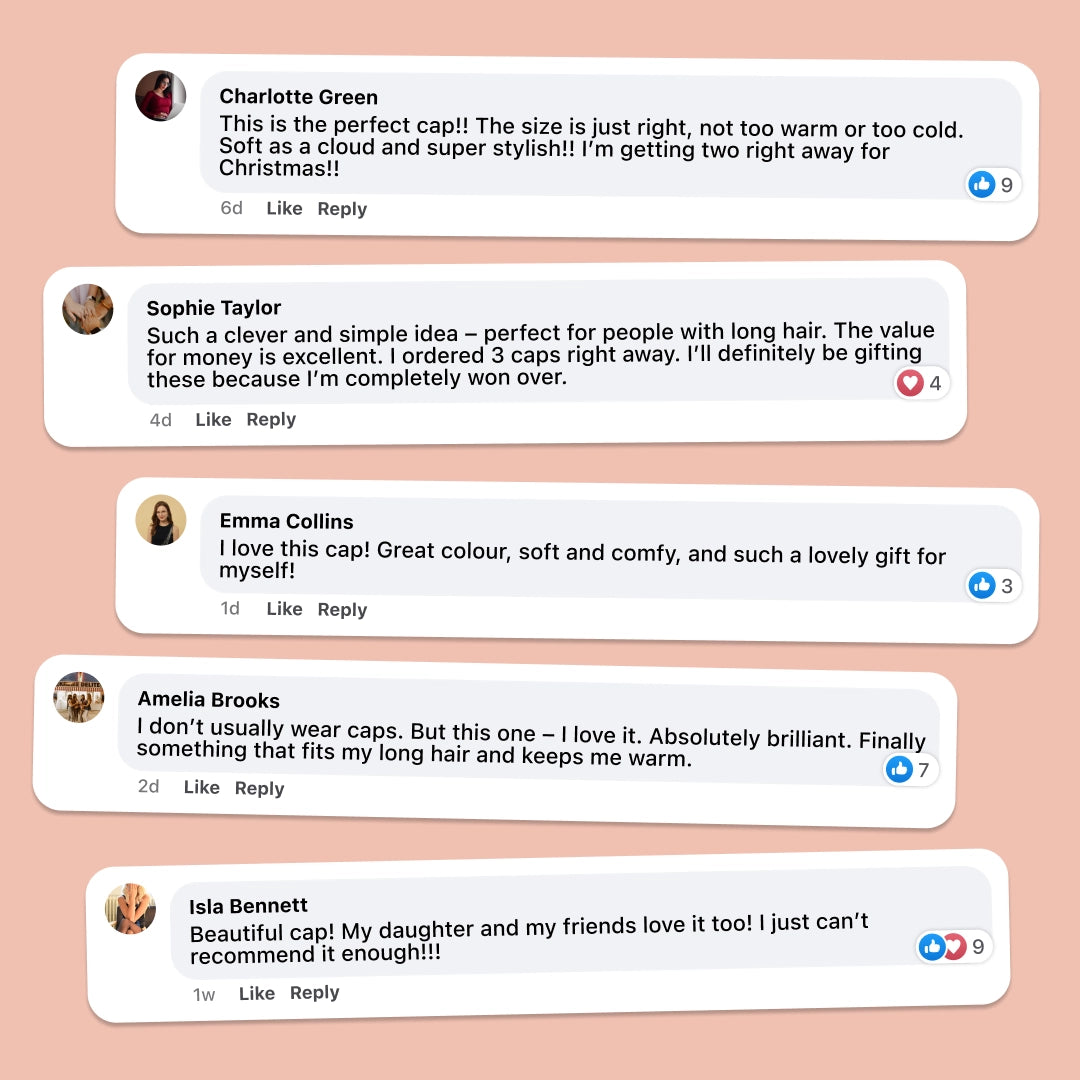The height and width of the screenshot is (1080, 1080).
Task: Like Isla Bennett's comment
Action: [256, 993]
